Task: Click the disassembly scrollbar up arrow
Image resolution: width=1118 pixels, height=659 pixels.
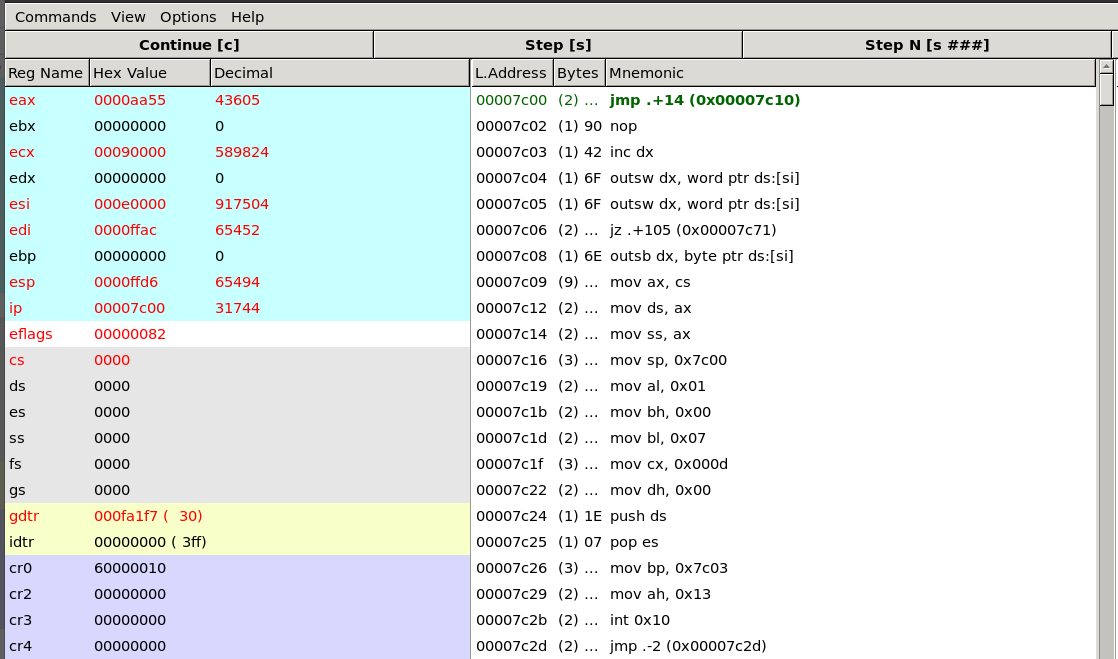Action: (1107, 66)
